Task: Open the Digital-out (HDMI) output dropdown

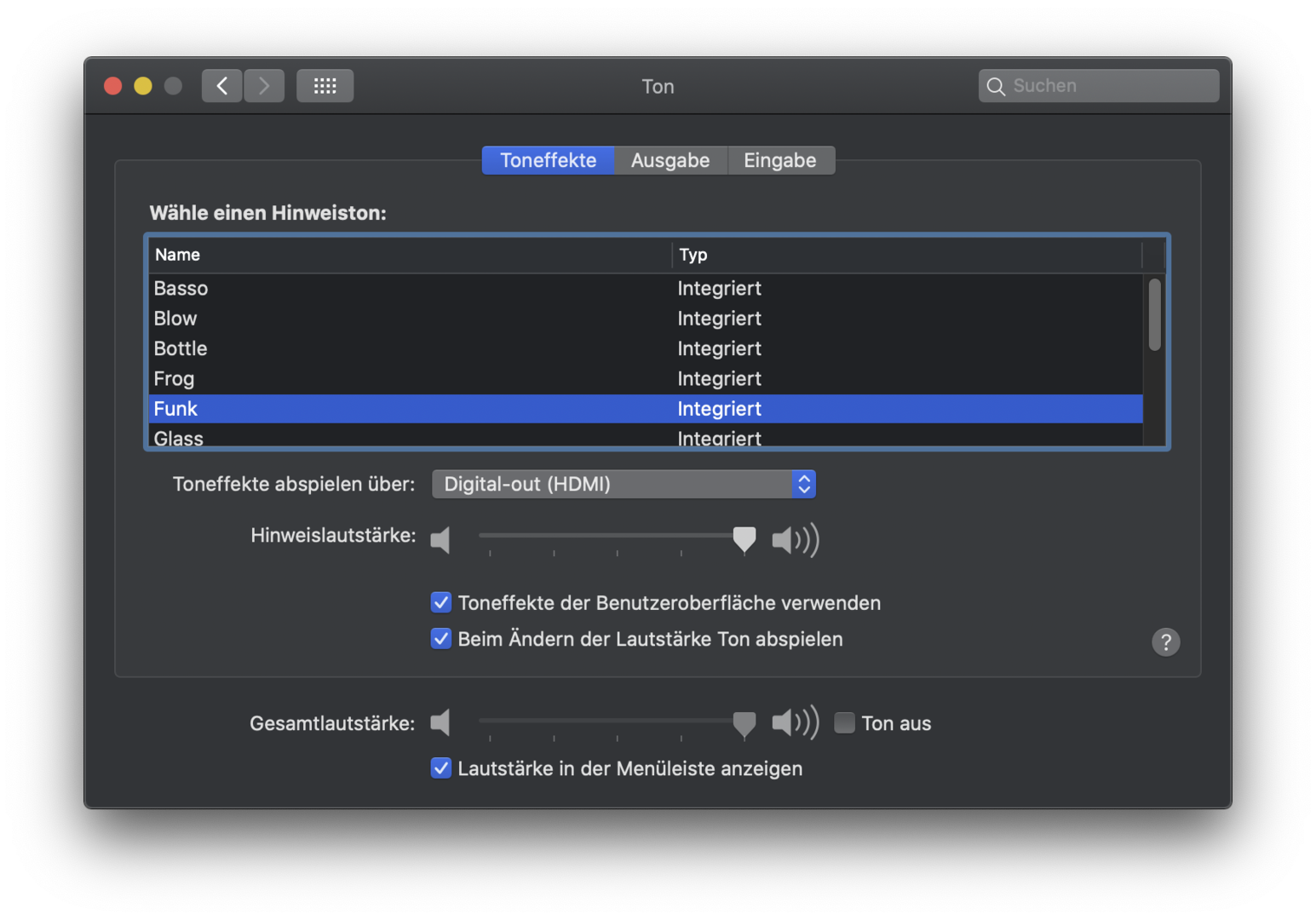Action: pyautogui.click(x=624, y=484)
